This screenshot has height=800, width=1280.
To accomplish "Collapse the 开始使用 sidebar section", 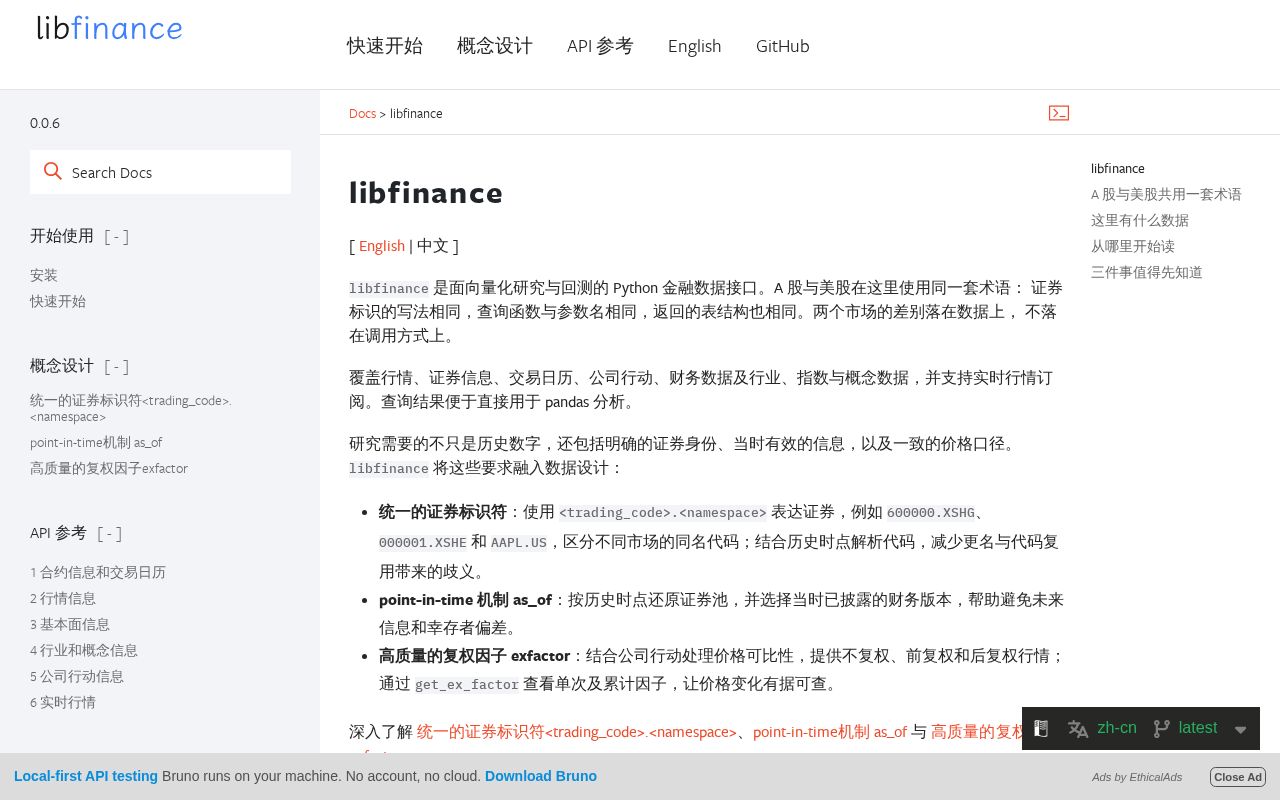I will (x=116, y=236).
